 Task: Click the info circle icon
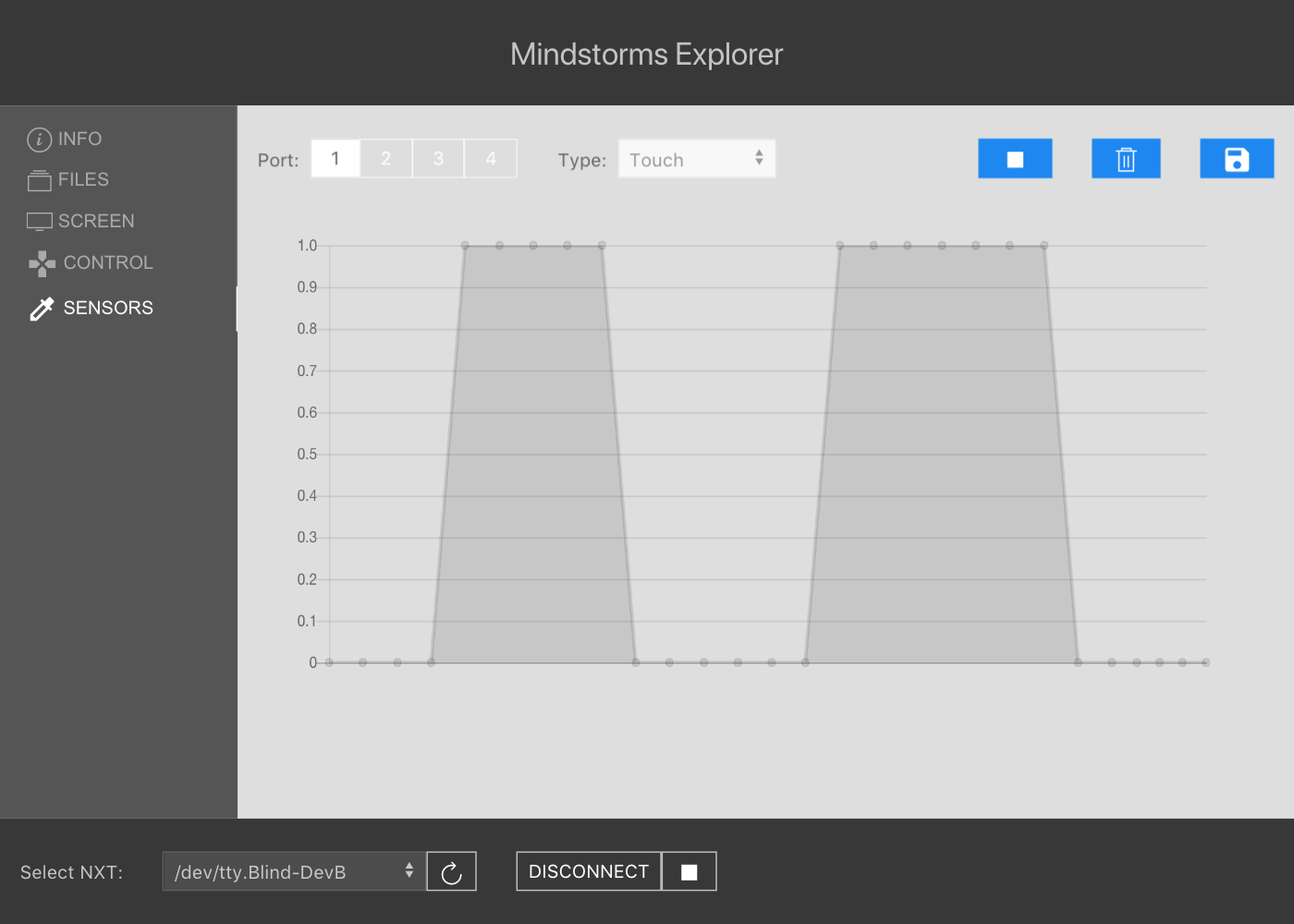point(39,140)
